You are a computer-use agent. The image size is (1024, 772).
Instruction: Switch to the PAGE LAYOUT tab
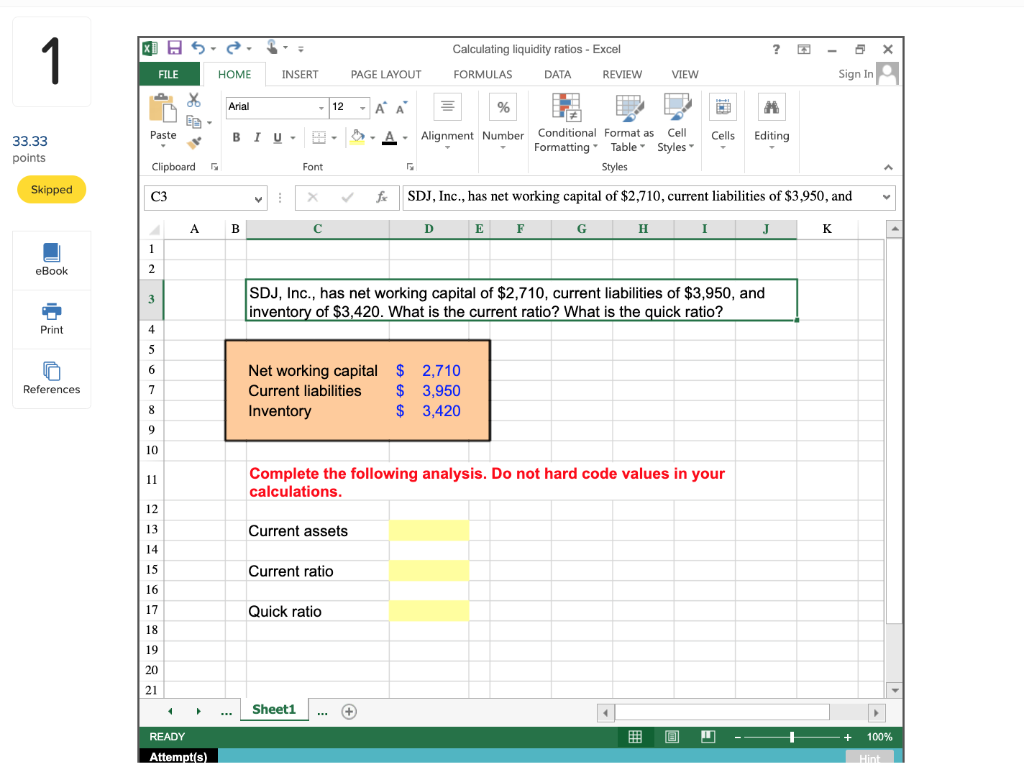tap(386, 74)
